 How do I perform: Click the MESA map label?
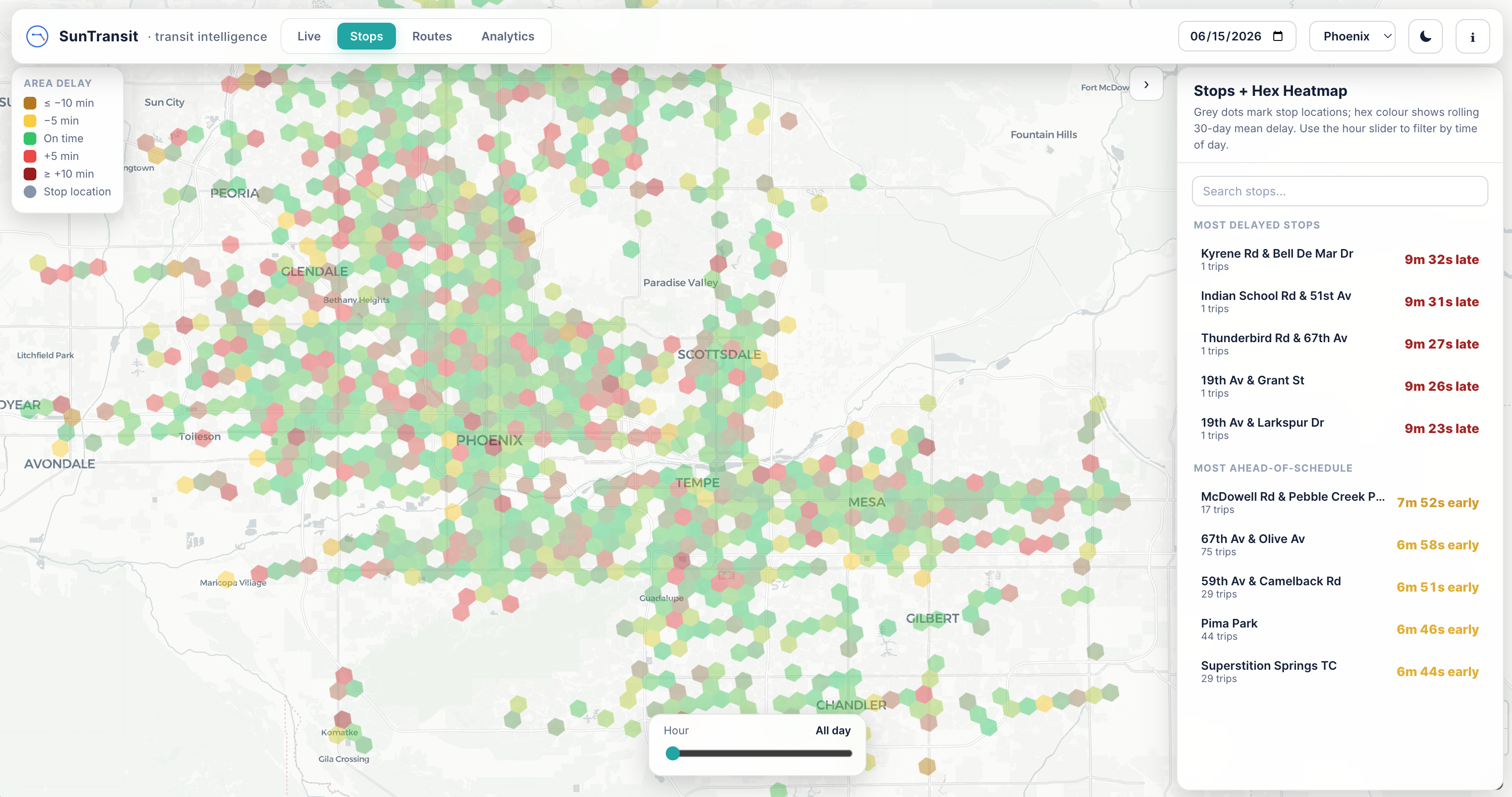(866, 502)
